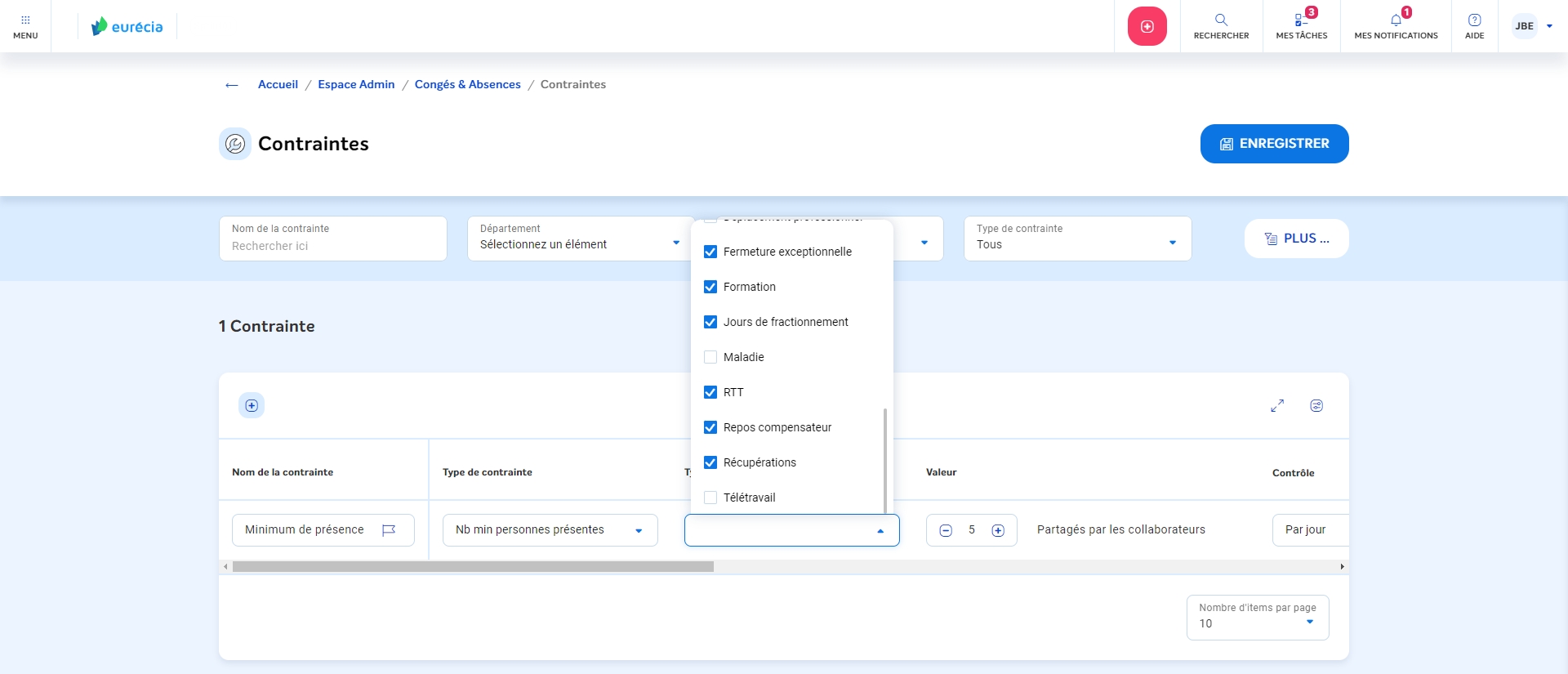Go back using the breadcrumb arrow
The width and height of the screenshot is (1568, 674).
point(232,85)
